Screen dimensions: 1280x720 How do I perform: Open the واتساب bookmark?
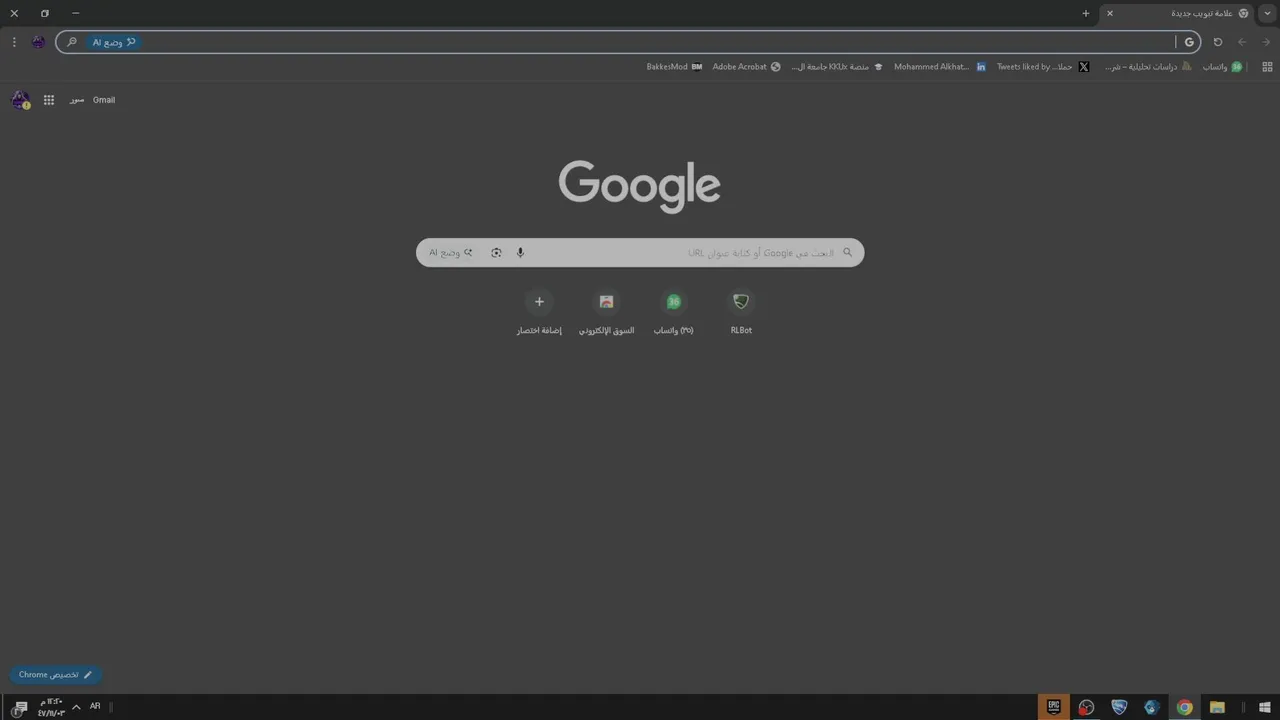click(x=1222, y=67)
